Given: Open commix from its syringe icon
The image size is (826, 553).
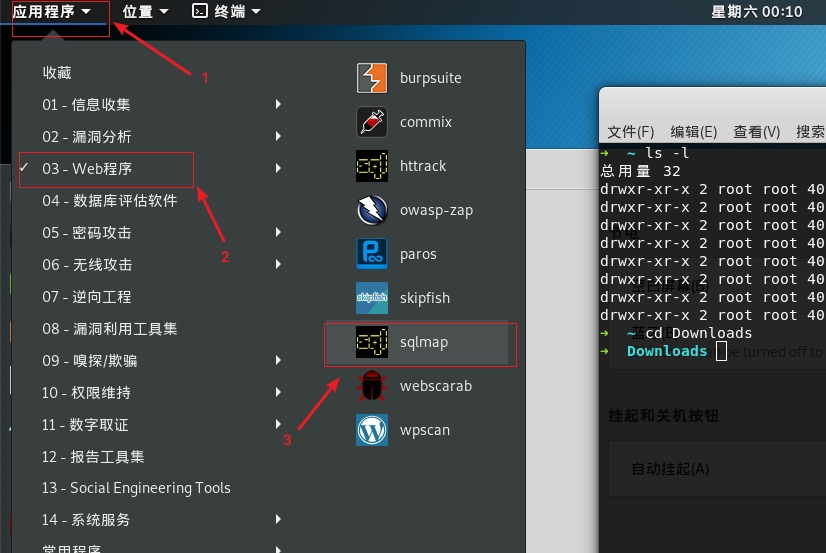Looking at the screenshot, I should click(x=372, y=122).
